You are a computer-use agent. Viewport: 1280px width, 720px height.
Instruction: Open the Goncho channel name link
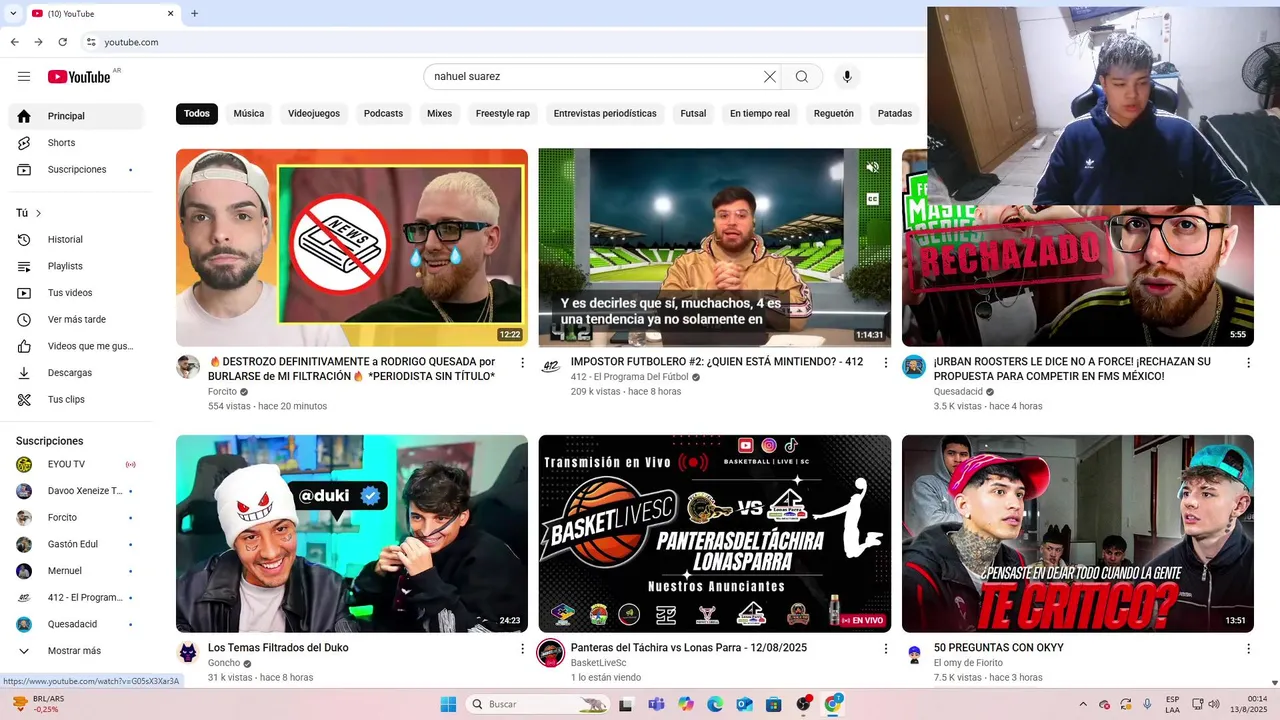[x=224, y=663]
